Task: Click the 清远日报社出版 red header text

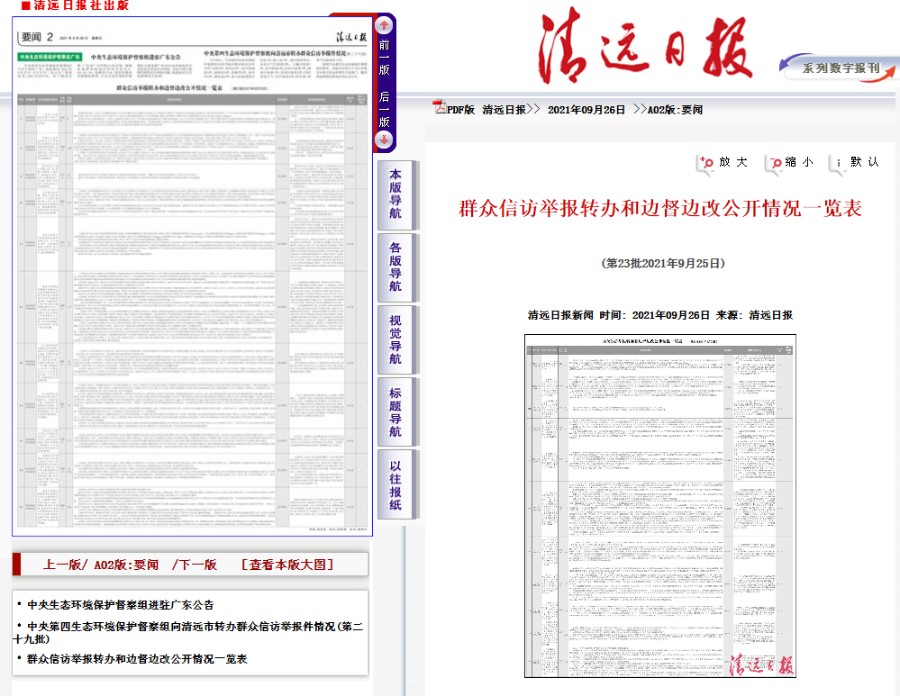Action: [75, 5]
